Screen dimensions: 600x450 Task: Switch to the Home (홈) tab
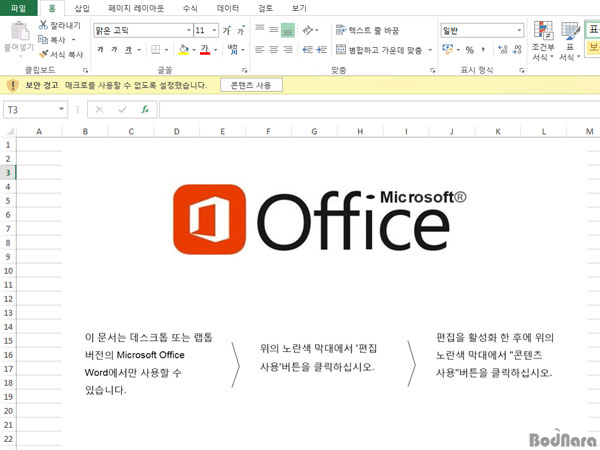click(x=52, y=8)
